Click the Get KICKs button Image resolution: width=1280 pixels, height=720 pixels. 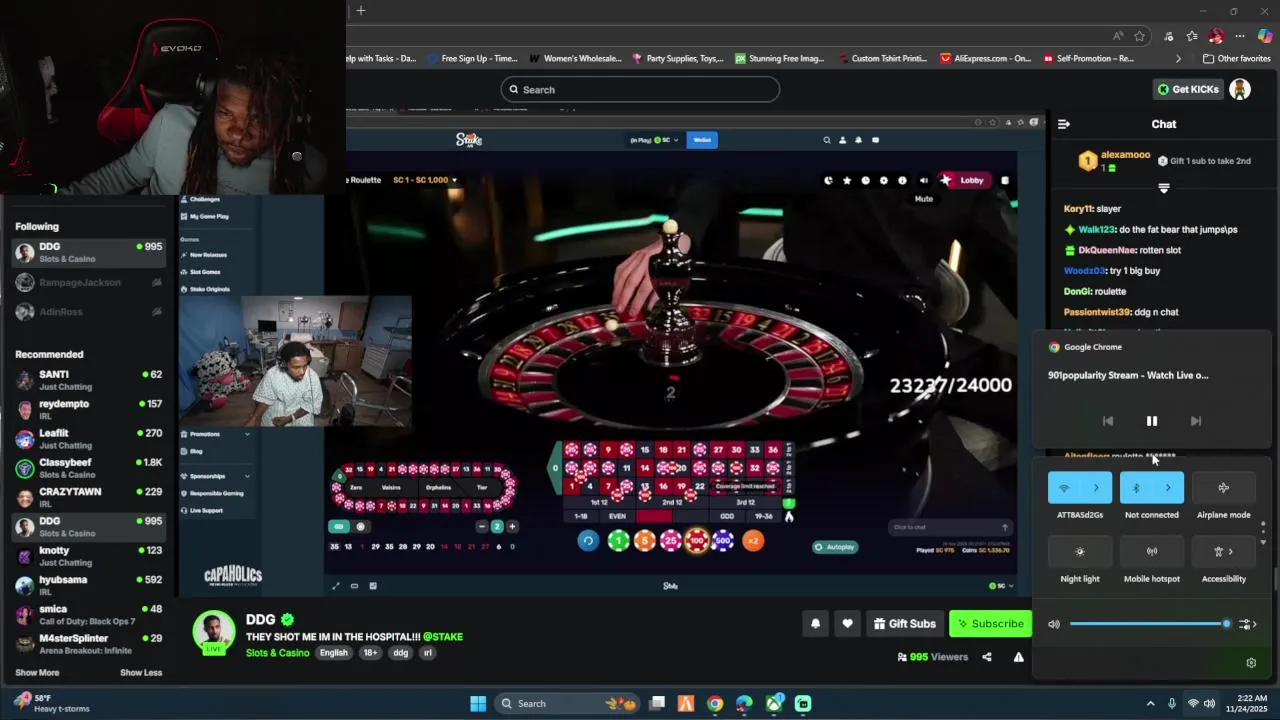tap(1188, 89)
